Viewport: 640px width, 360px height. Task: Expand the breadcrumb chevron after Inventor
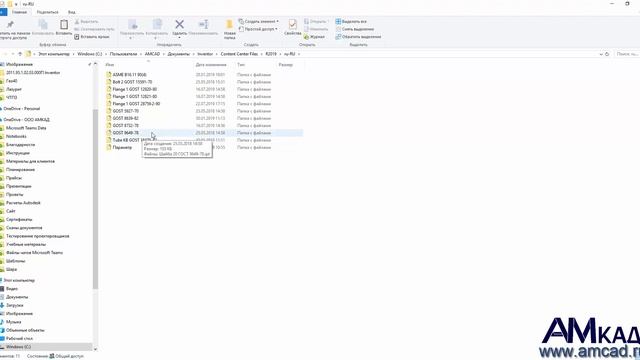pyautogui.click(x=216, y=54)
